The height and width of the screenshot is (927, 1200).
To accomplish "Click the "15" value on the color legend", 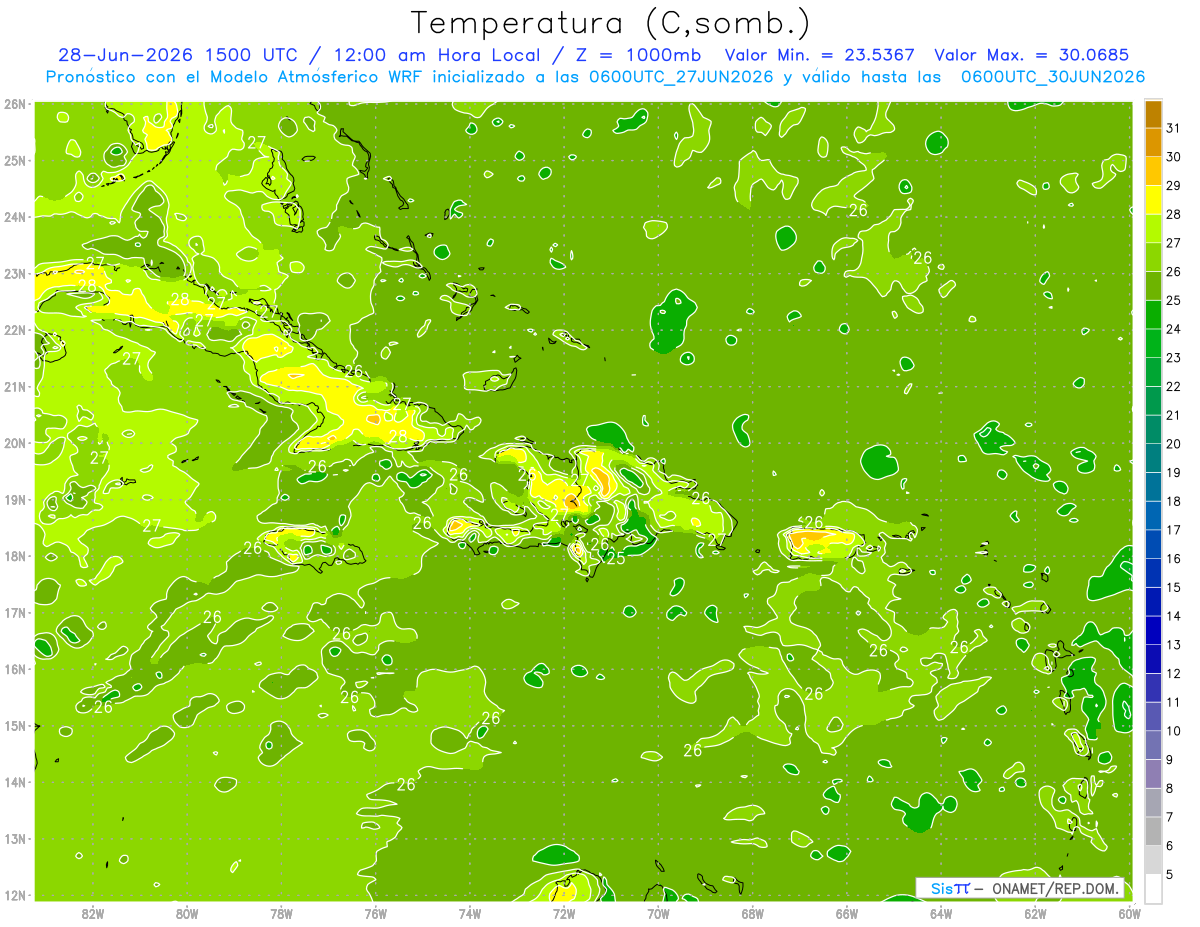I will pos(1173,587).
